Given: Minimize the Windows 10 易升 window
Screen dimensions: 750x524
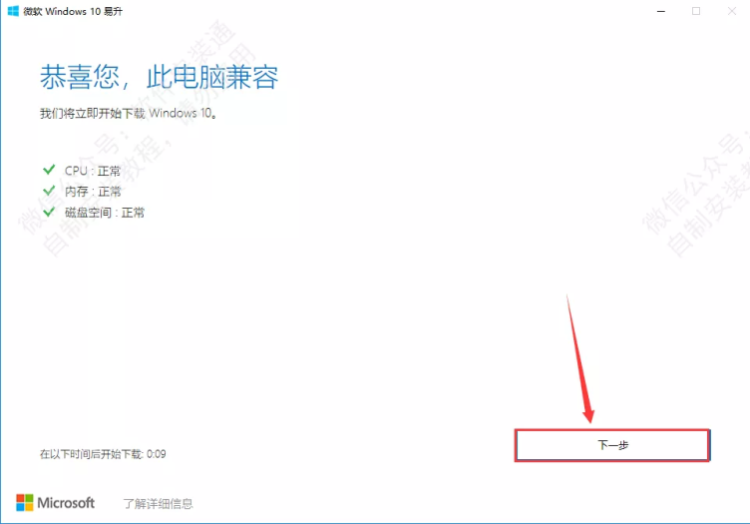Looking at the screenshot, I should 661,11.
